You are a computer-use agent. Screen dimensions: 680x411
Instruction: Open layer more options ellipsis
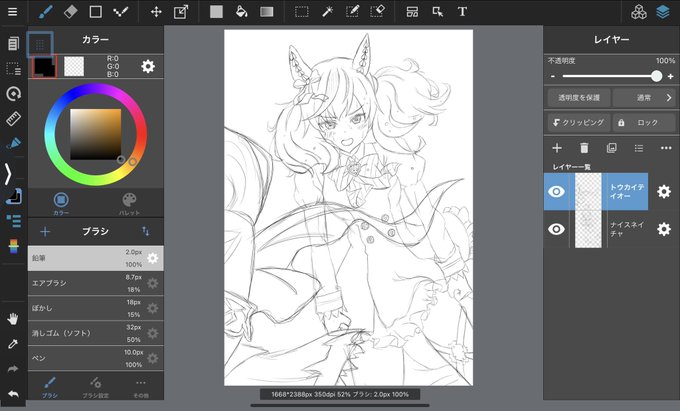click(666, 148)
